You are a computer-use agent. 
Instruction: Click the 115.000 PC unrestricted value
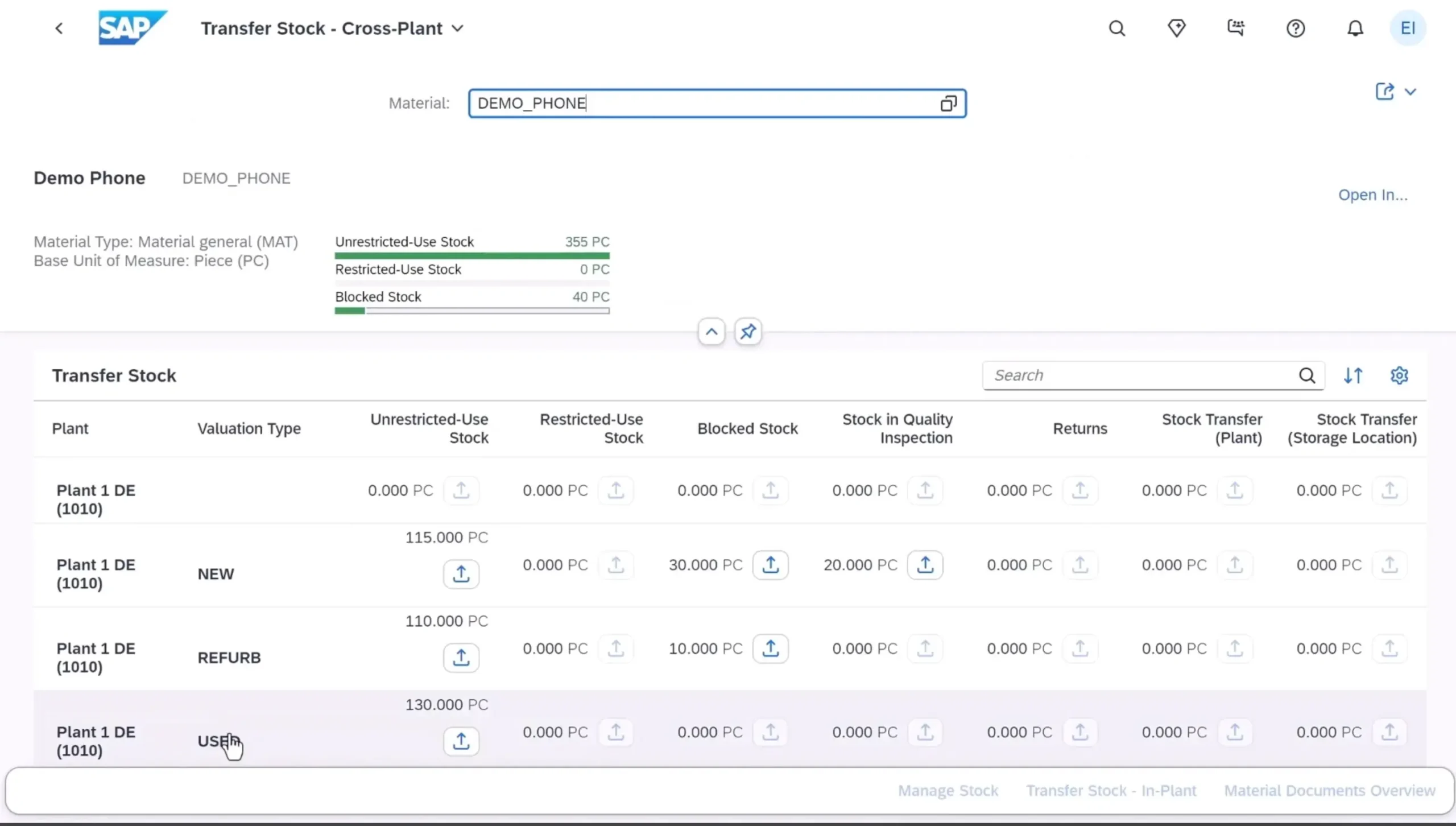[446, 538]
